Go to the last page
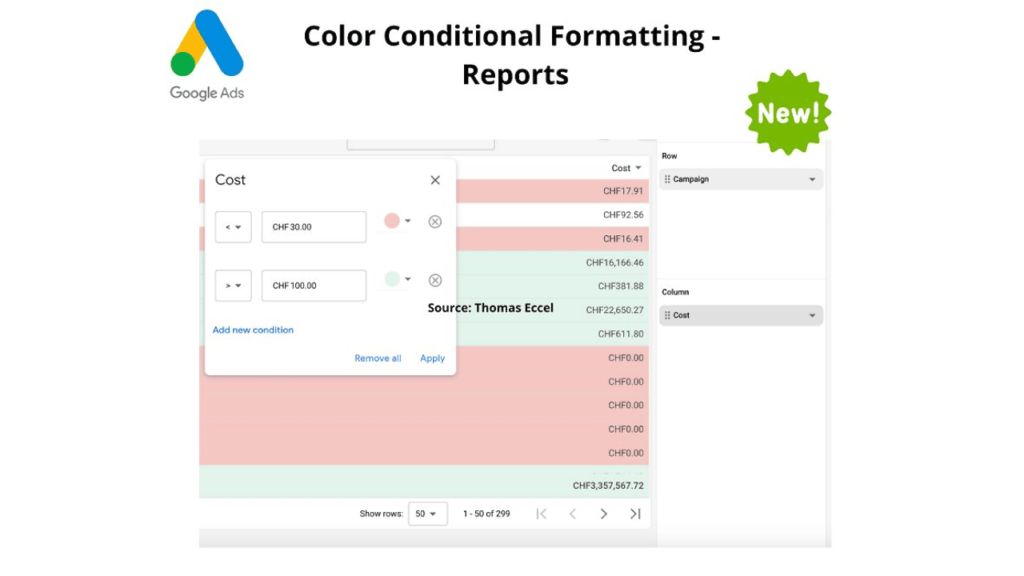This screenshot has width=1024, height=576. (x=635, y=514)
